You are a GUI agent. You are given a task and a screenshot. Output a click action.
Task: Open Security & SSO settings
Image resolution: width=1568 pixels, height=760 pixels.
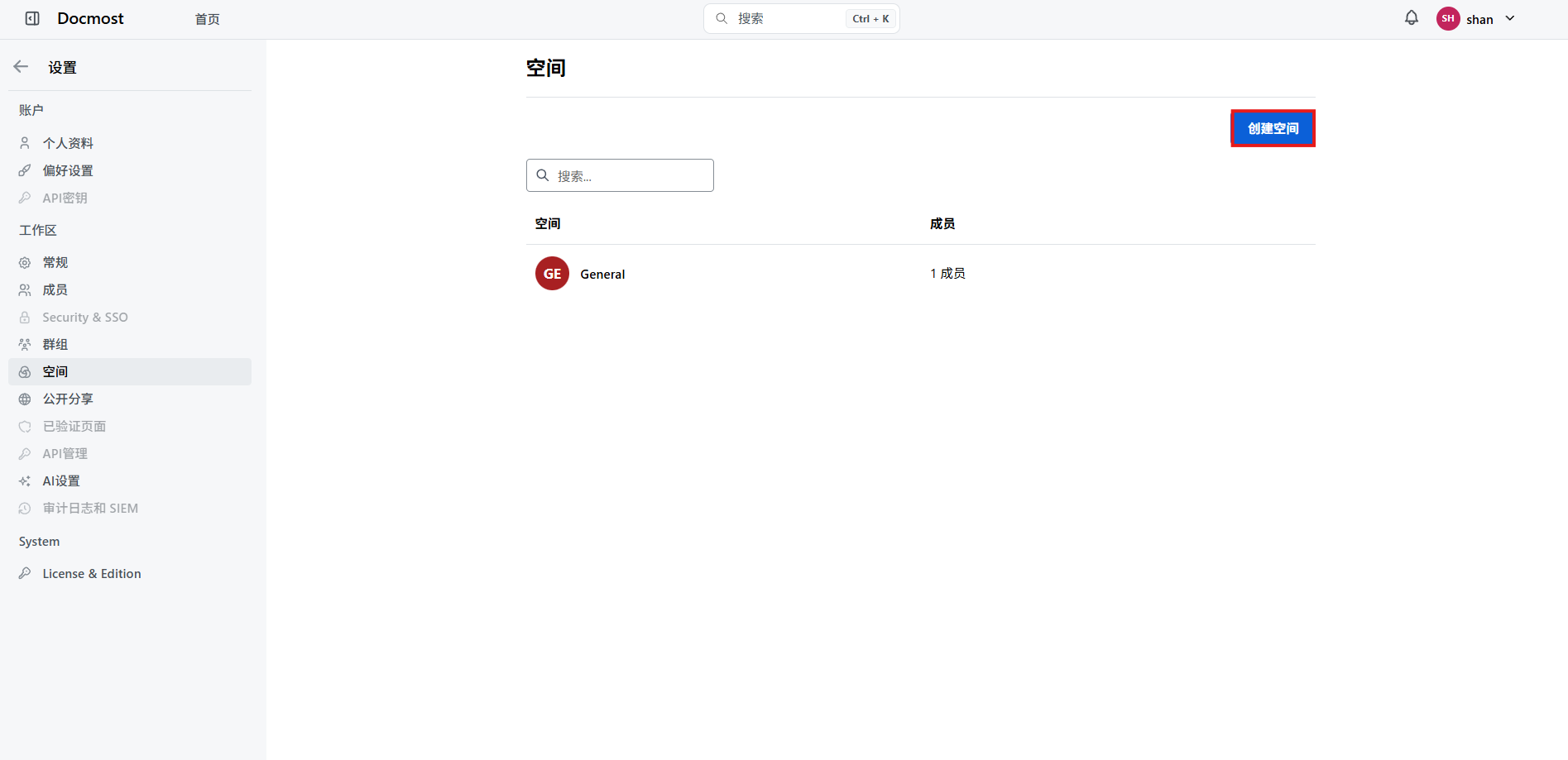tap(130, 317)
